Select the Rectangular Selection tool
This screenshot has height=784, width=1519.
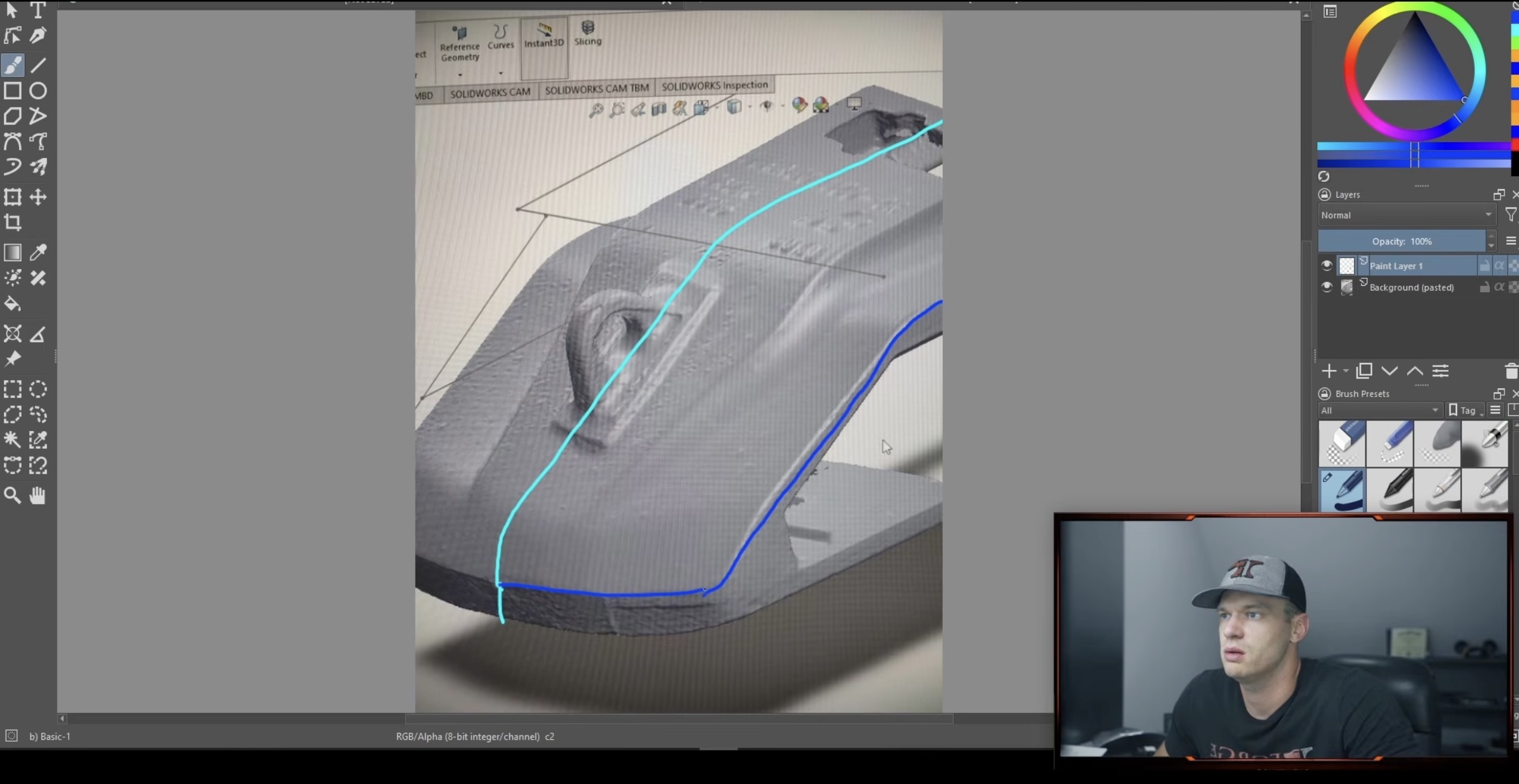click(12, 389)
